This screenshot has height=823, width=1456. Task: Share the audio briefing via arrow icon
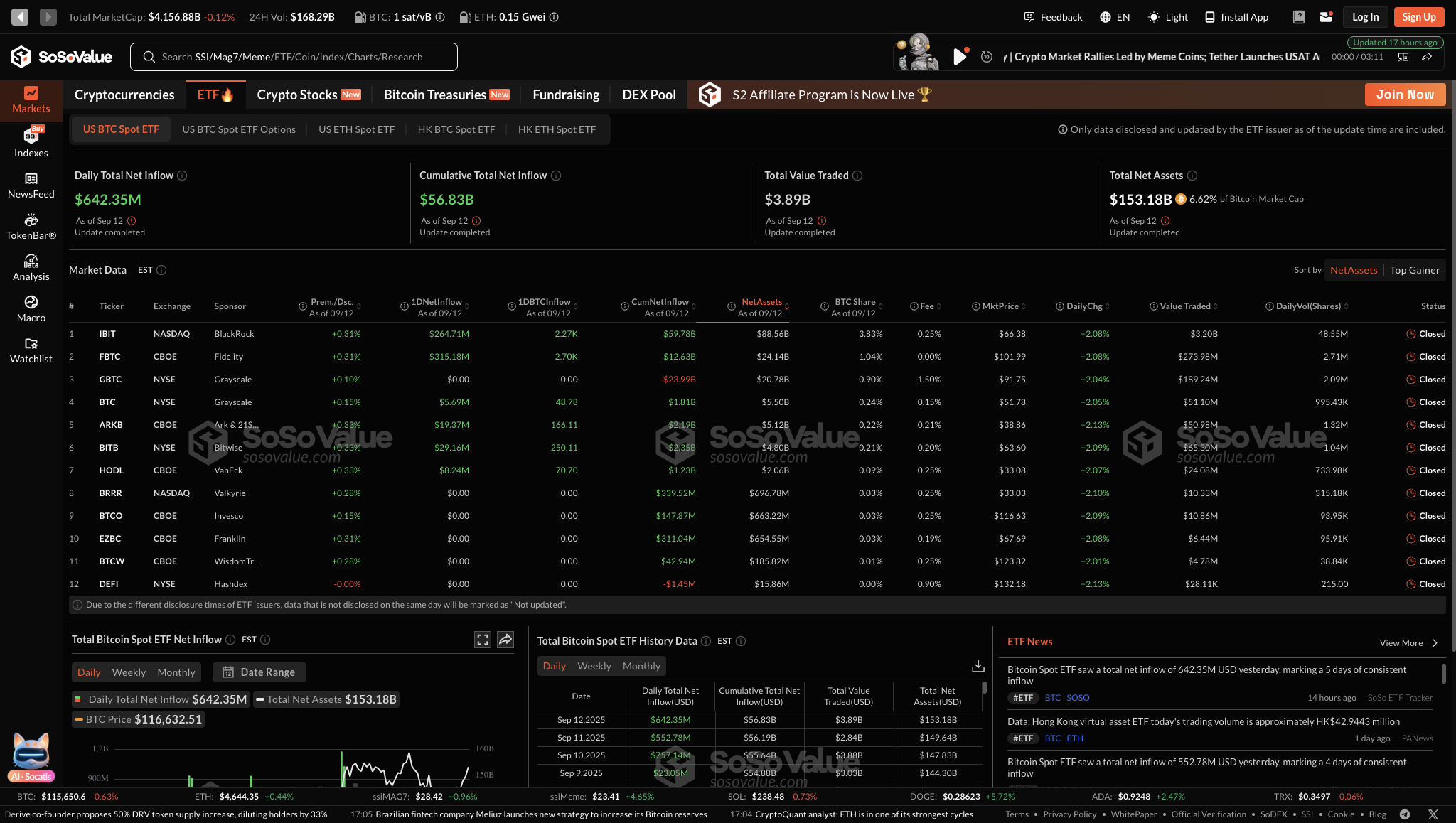[x=1426, y=57]
